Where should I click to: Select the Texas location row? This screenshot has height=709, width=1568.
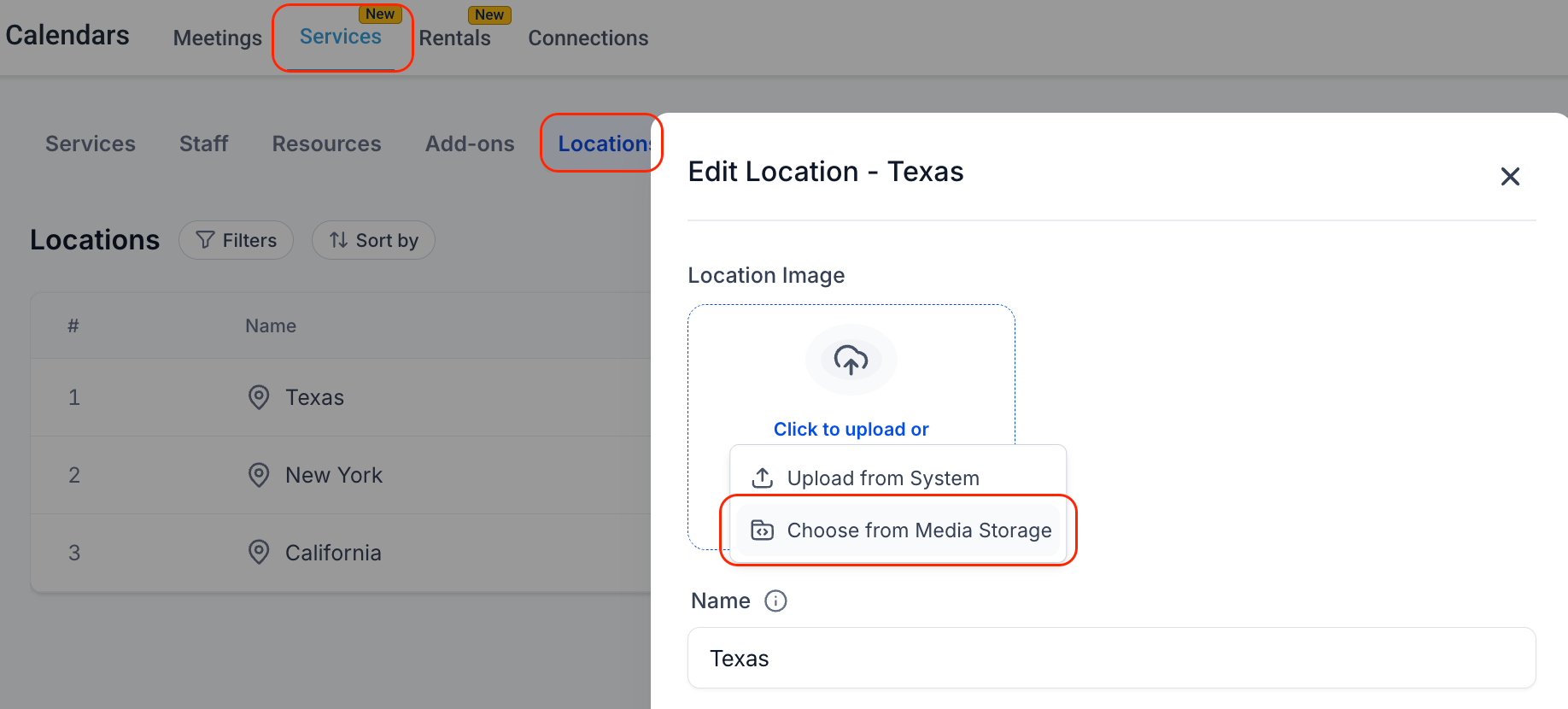(341, 397)
